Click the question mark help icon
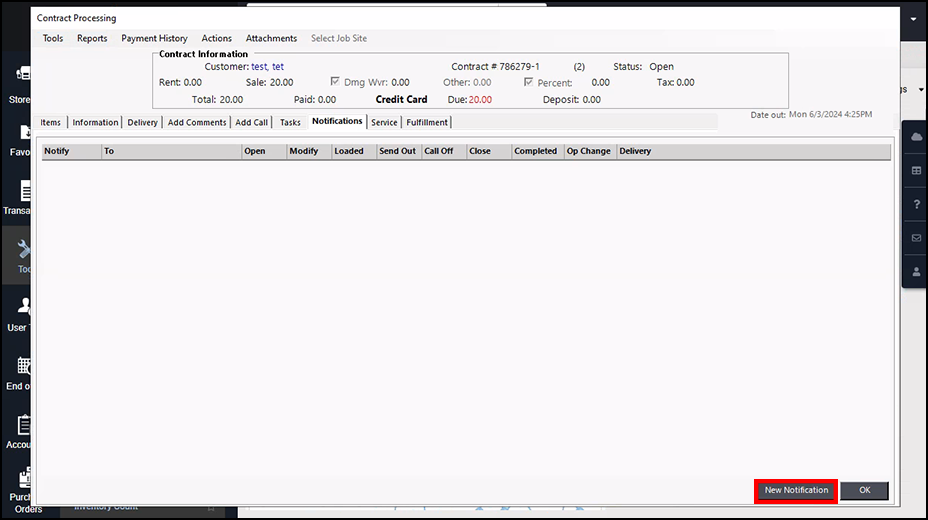The image size is (928, 520). point(916,204)
